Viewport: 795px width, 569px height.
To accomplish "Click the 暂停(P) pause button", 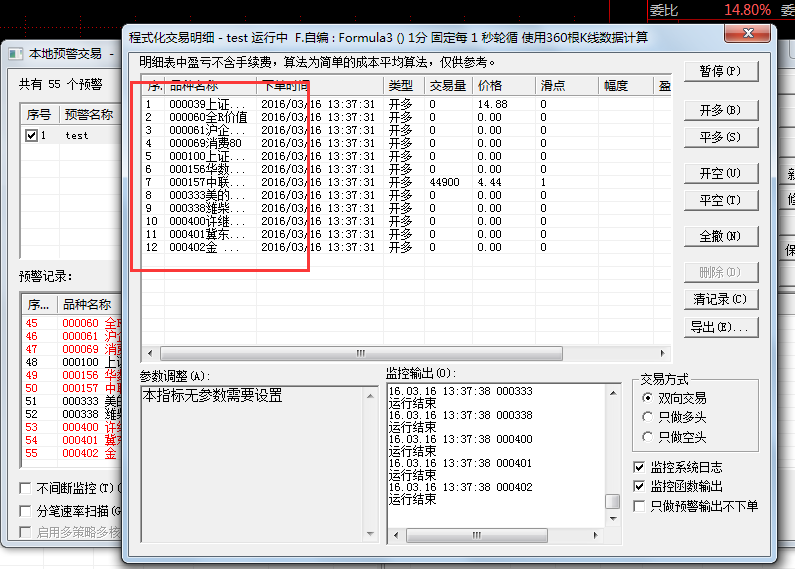I will click(721, 72).
